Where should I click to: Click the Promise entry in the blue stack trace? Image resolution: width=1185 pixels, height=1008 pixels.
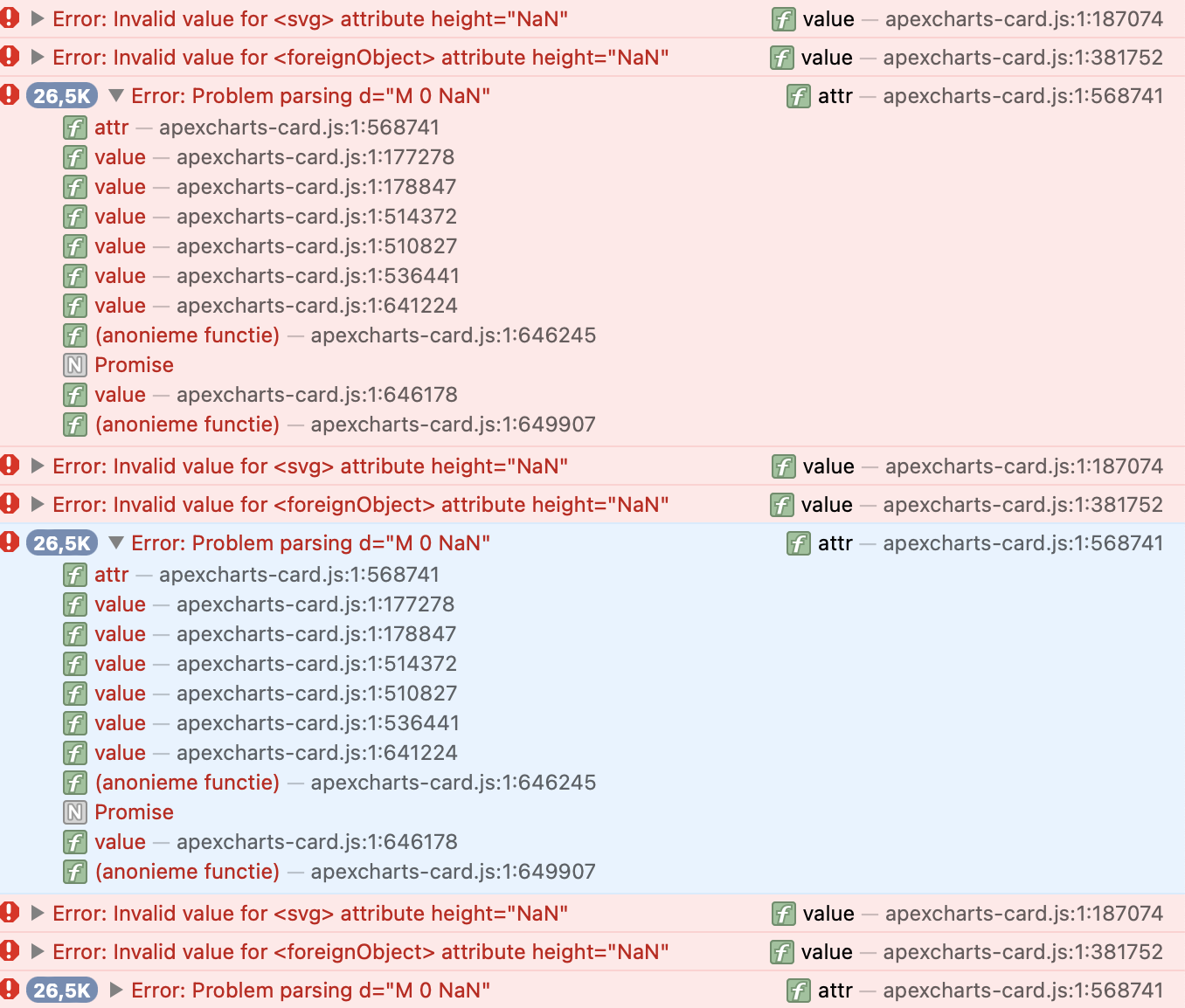pos(134,811)
